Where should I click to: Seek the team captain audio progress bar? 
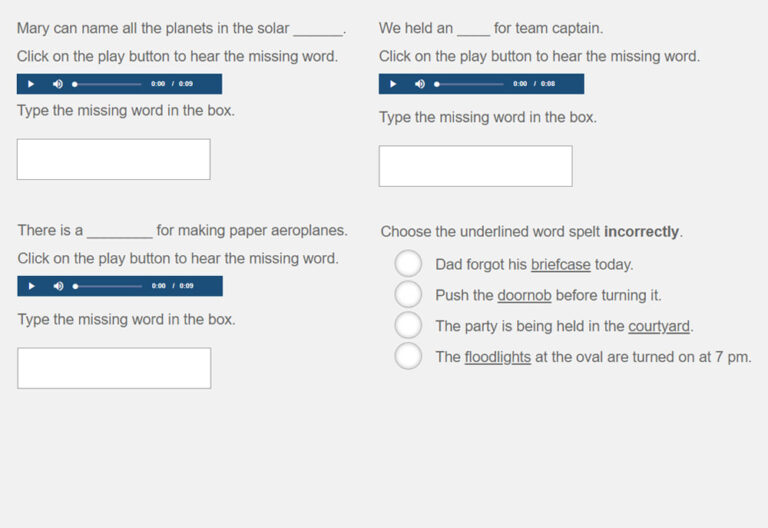point(470,84)
